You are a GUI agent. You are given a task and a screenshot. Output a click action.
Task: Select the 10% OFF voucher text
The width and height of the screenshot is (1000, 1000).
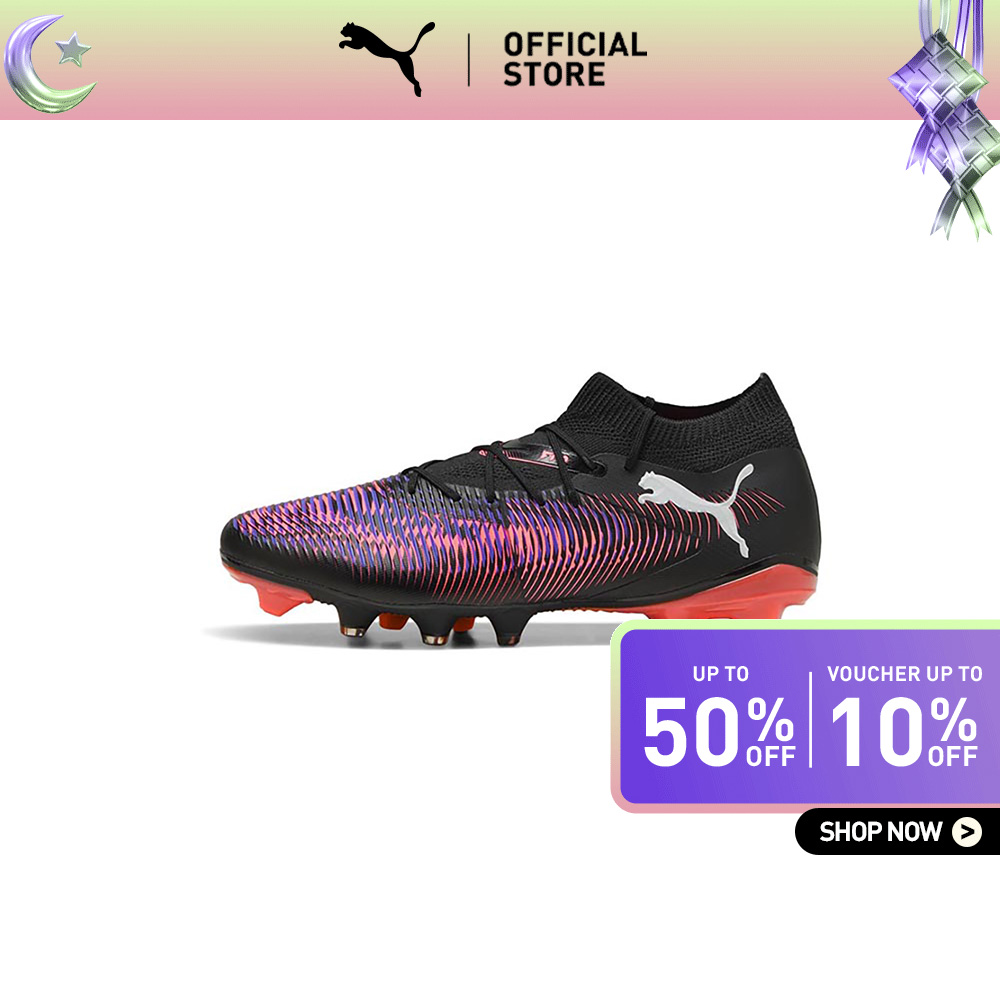click(x=904, y=732)
